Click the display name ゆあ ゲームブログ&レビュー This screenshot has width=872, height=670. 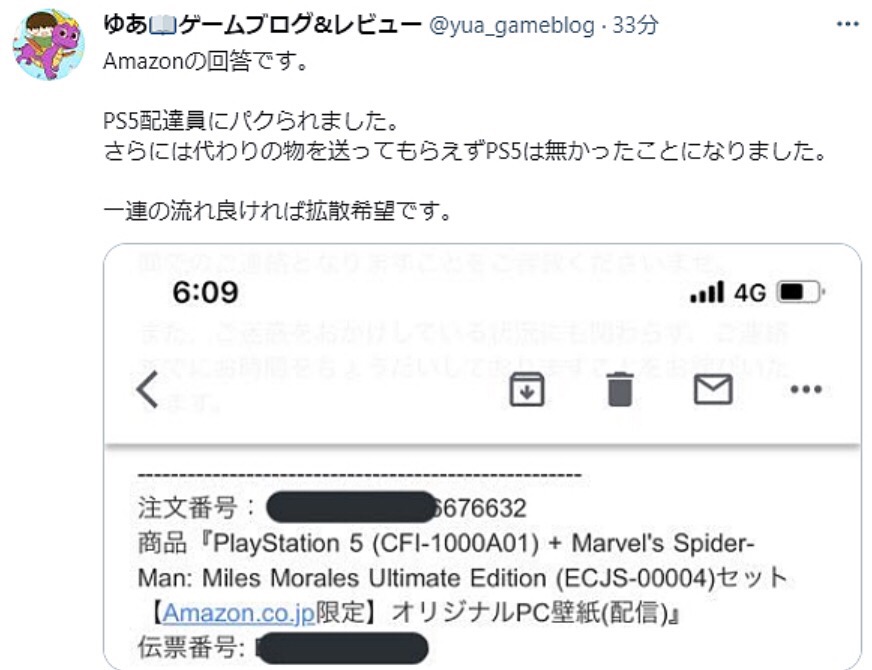point(262,24)
